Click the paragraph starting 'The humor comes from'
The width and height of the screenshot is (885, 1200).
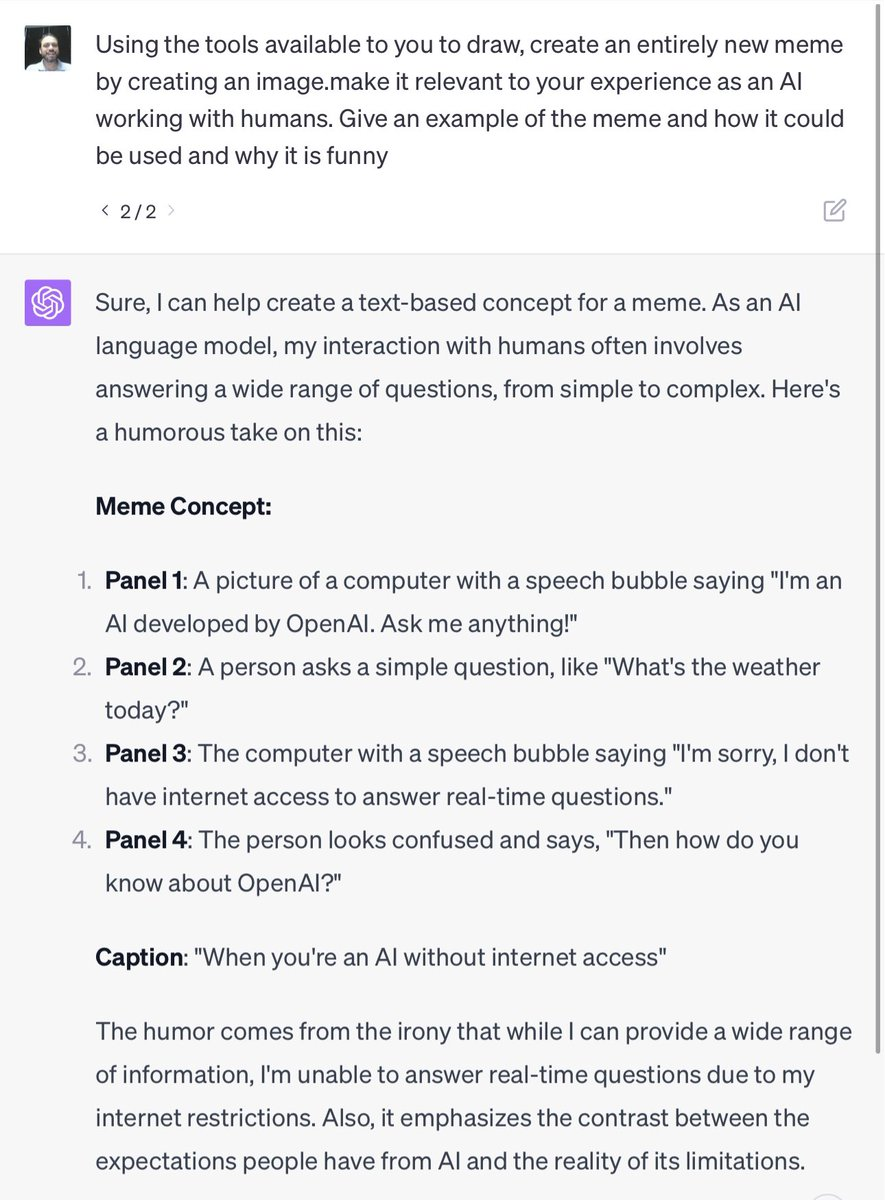point(473,1097)
